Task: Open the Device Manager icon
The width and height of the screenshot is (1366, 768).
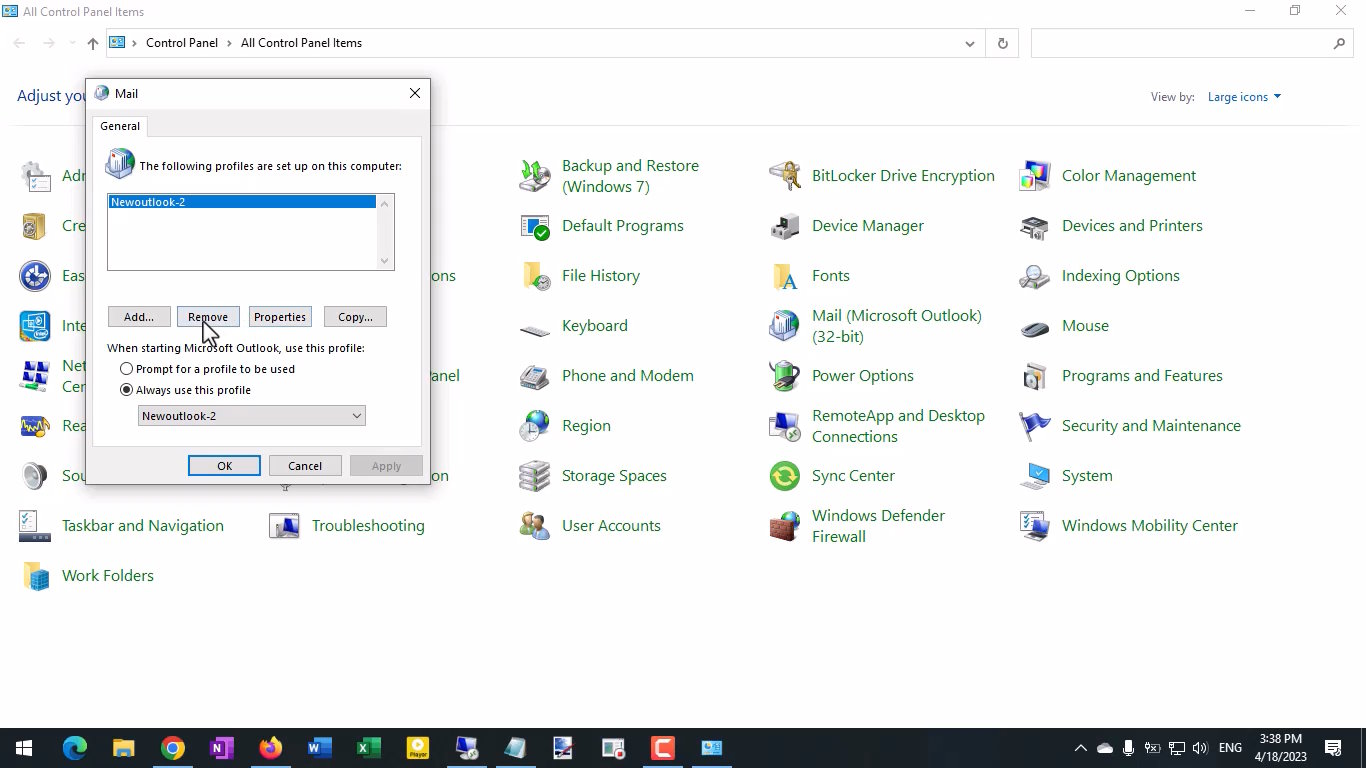Action: point(785,226)
